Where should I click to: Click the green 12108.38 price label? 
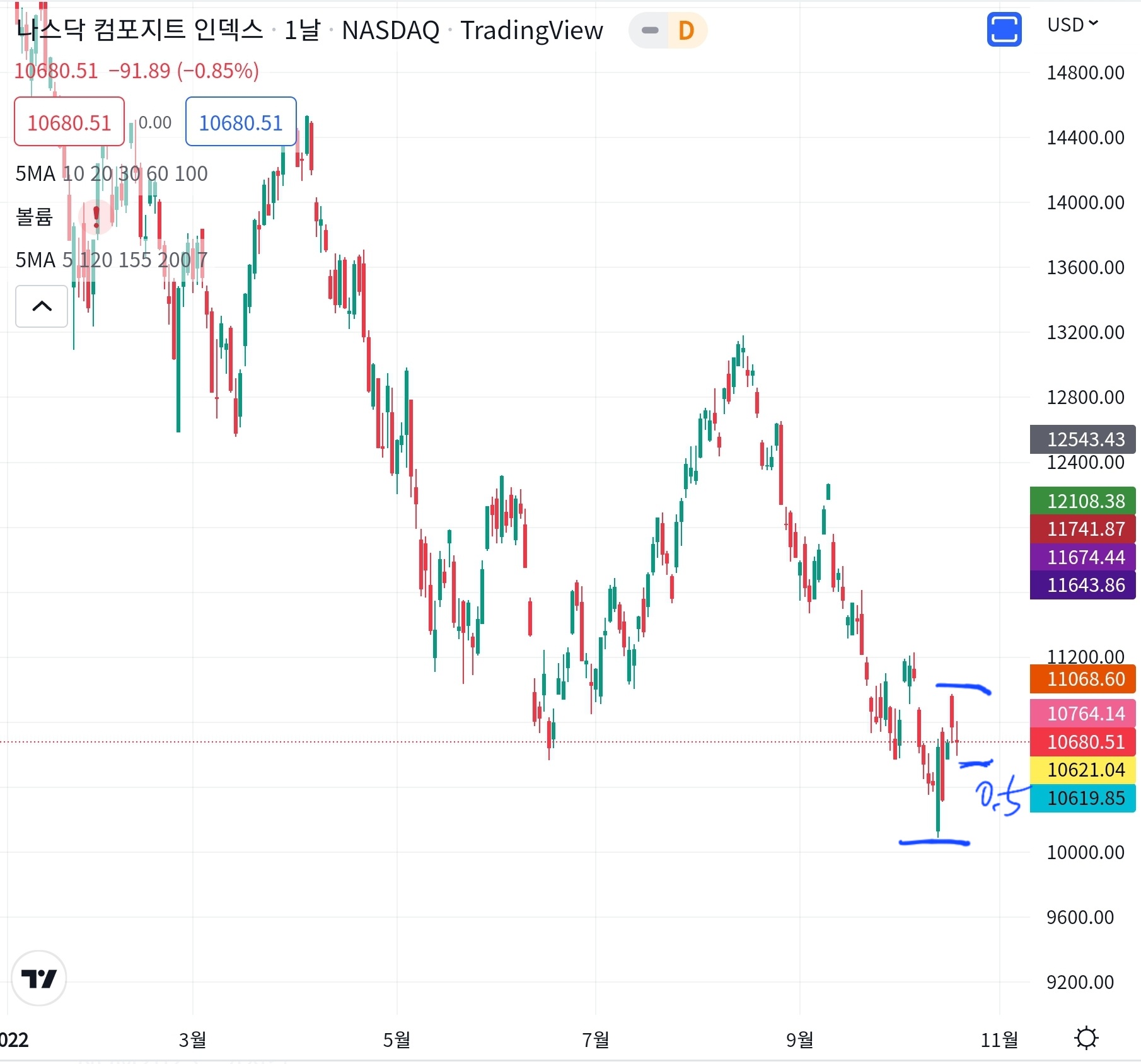click(x=1083, y=501)
